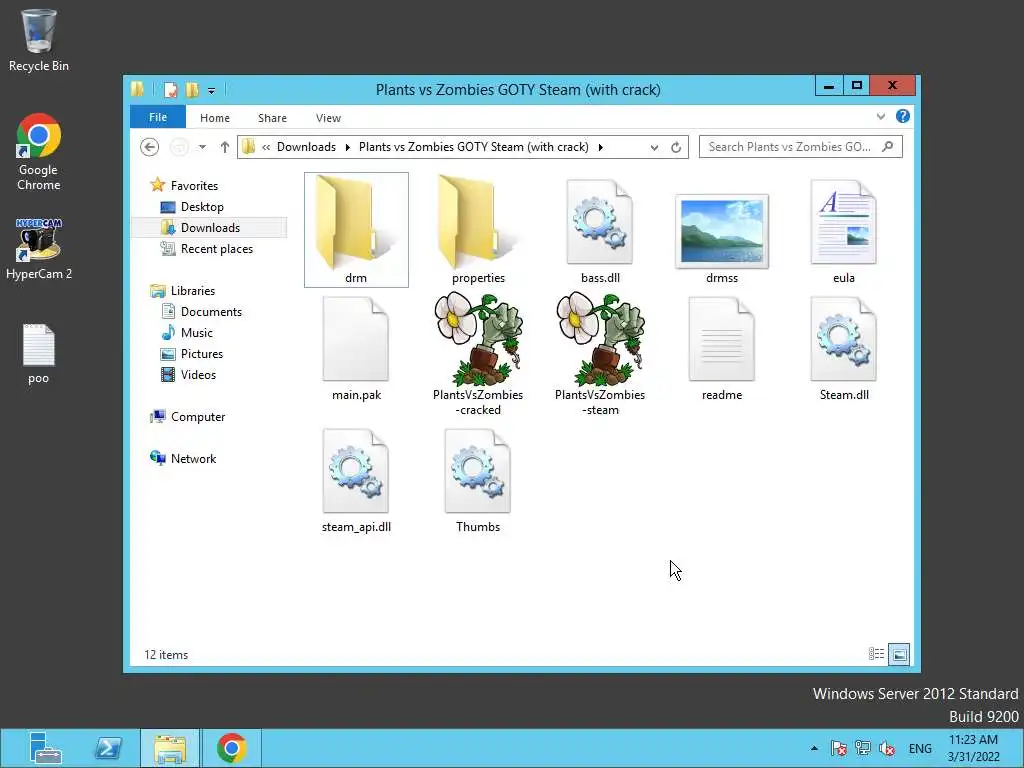This screenshot has width=1024, height=768.
Task: Select the Recycle Bin desktop icon
Action: click(39, 40)
